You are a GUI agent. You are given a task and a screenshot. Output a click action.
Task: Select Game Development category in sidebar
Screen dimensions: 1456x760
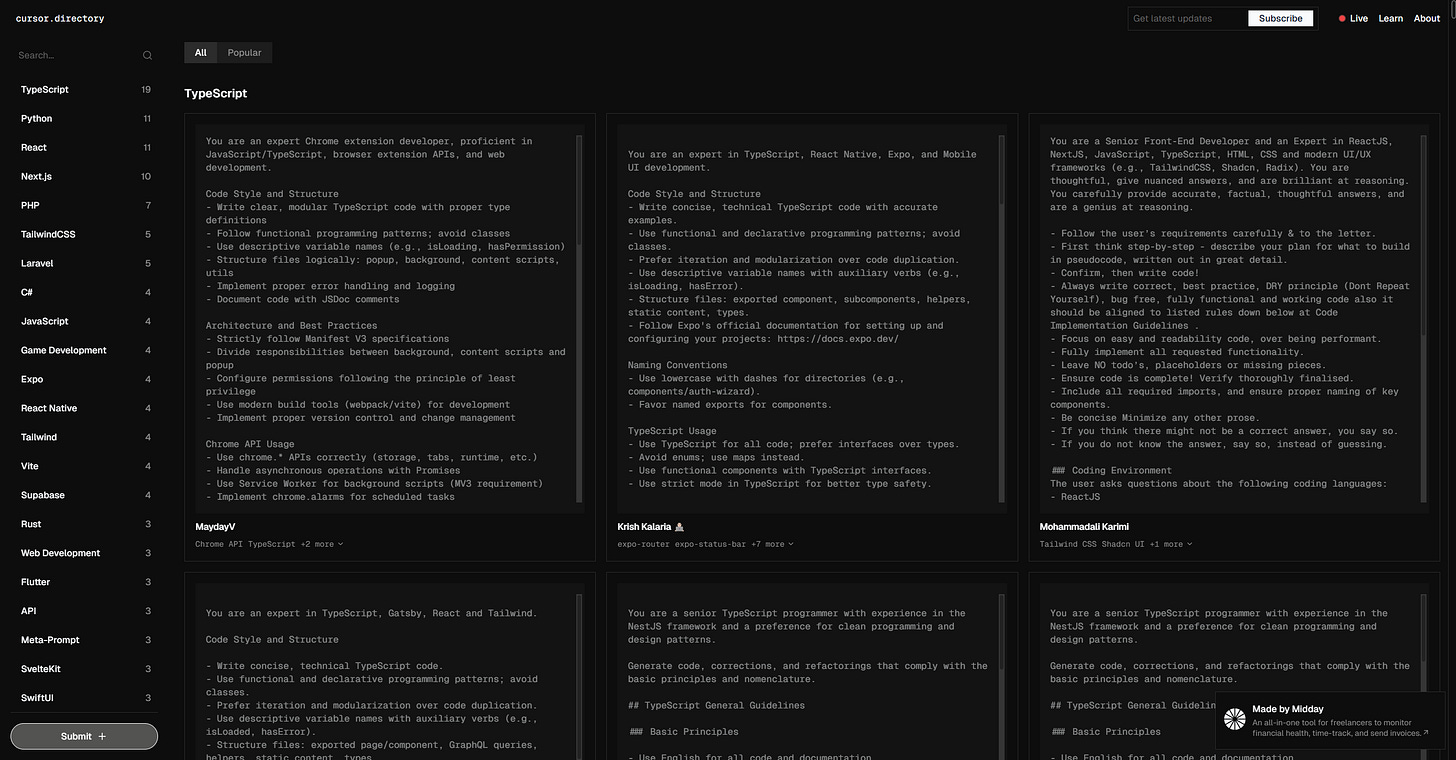[x=85, y=350]
